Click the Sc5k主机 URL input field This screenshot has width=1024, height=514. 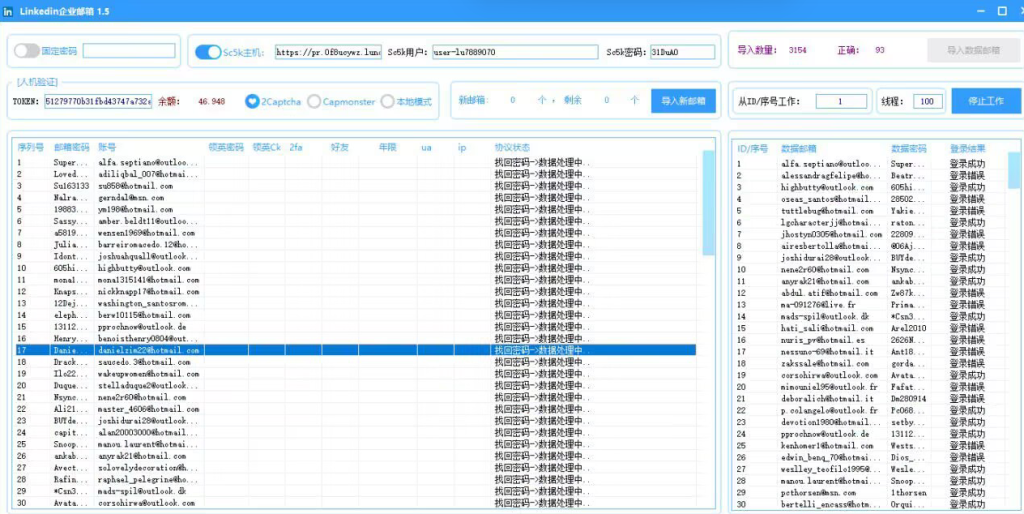327,52
